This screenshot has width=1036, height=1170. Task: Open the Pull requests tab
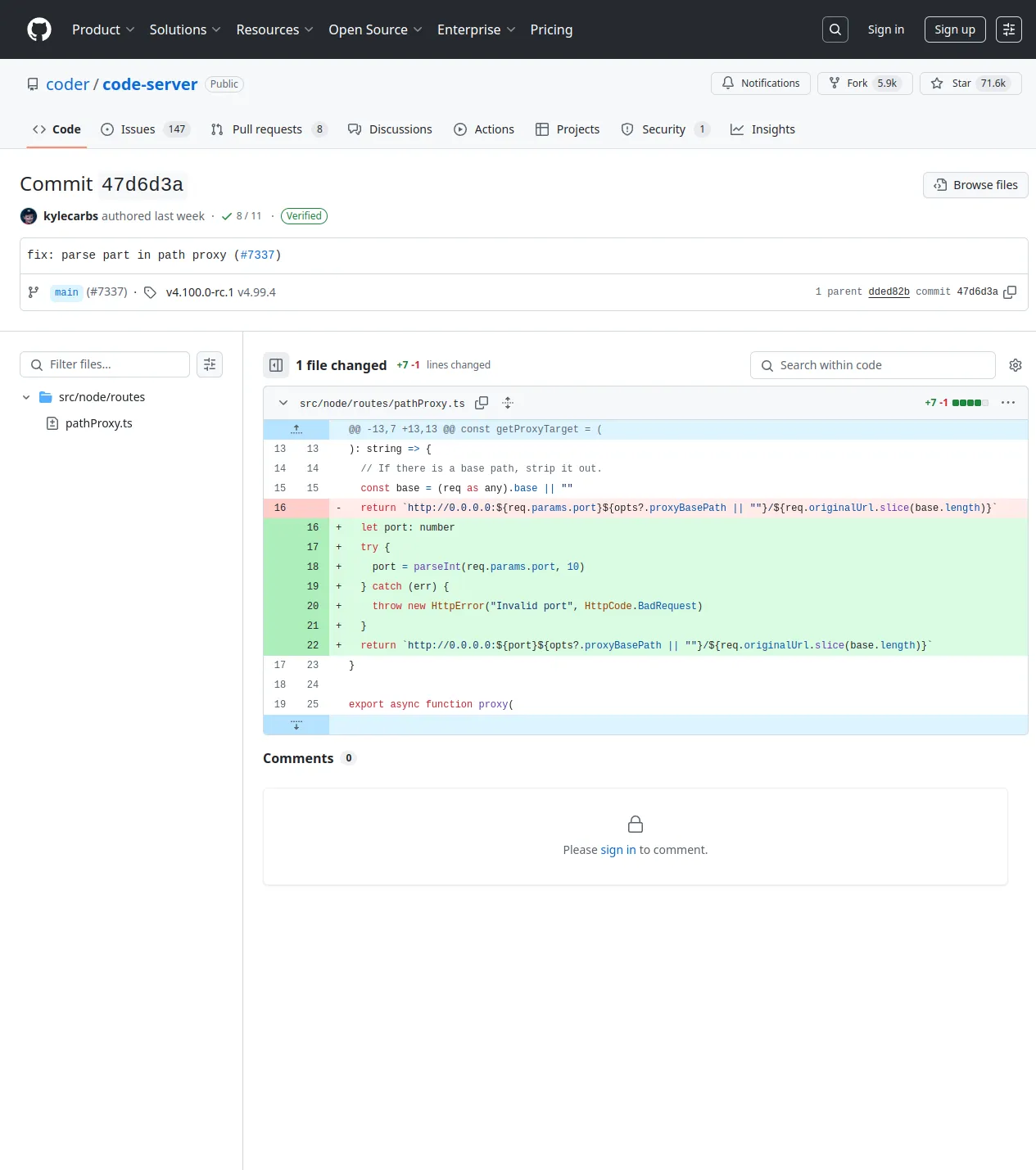tap(269, 129)
